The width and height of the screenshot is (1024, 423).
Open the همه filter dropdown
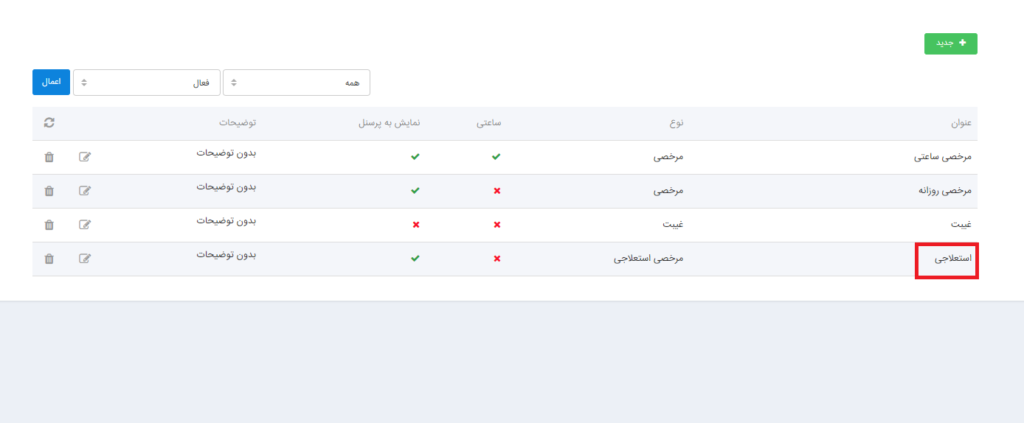pos(296,83)
